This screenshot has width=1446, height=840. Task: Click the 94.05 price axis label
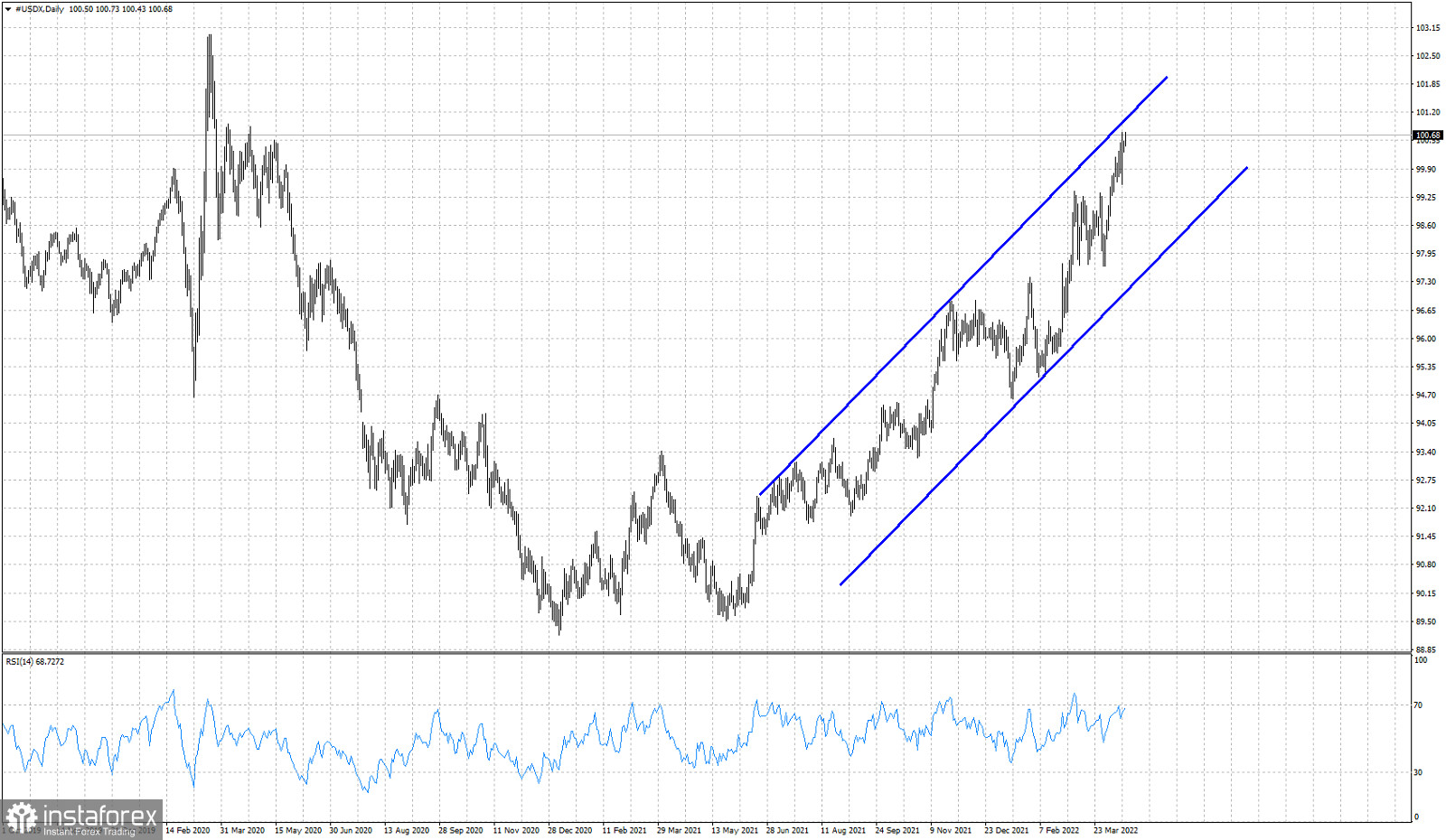click(1426, 423)
